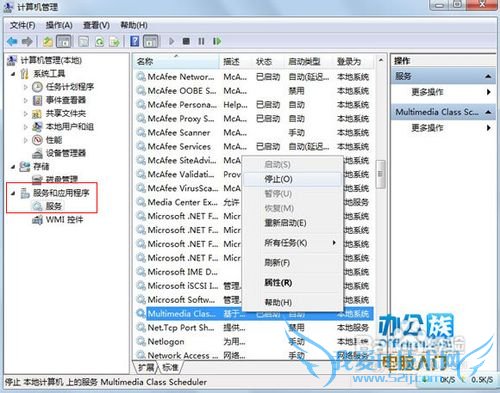
Task: Select 性能 icon in tree
Action: pos(37,140)
